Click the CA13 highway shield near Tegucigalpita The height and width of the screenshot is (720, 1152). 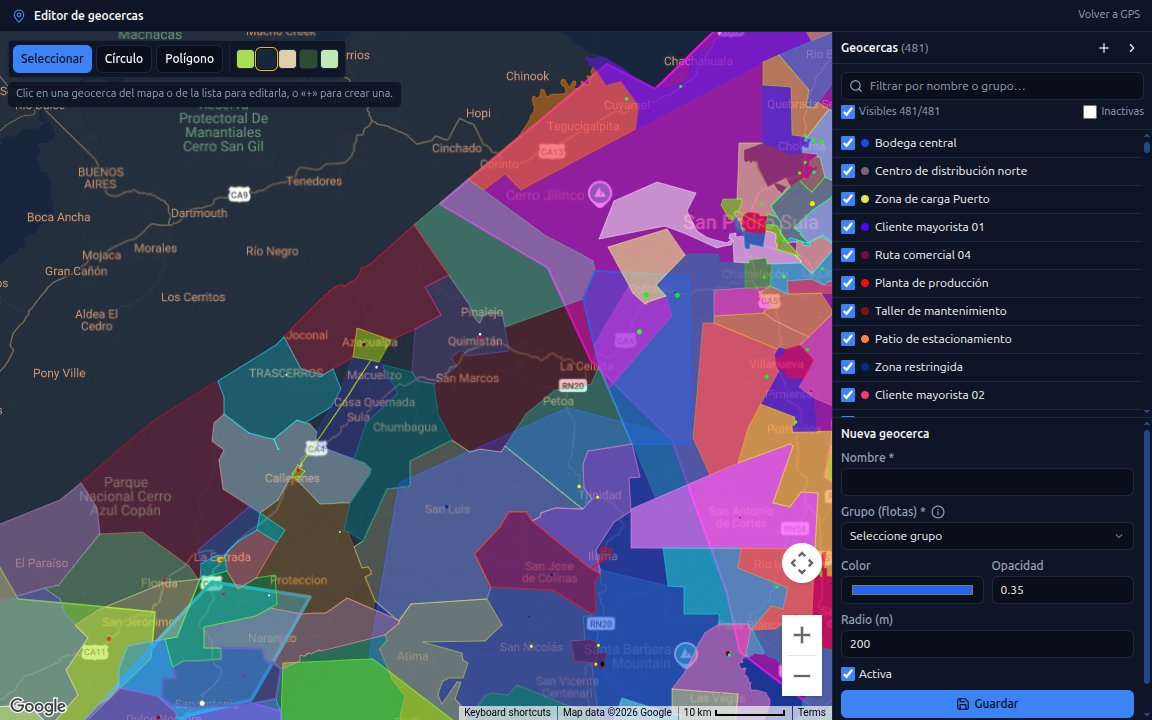(x=551, y=151)
